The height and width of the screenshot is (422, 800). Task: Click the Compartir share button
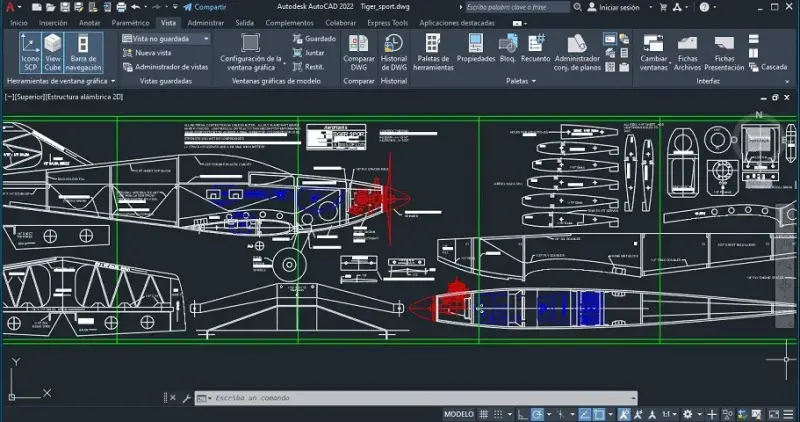205,7
